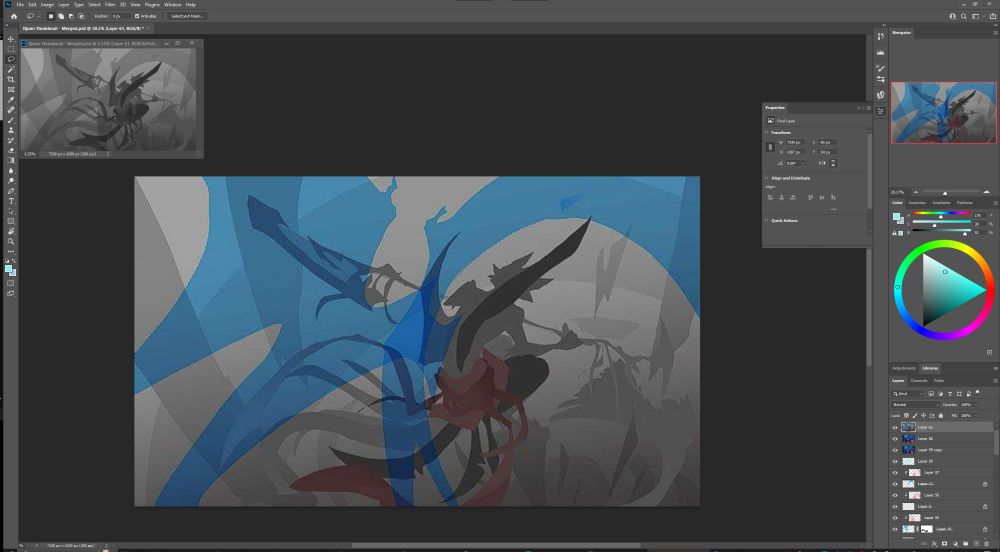Open the Image menu

(47, 4)
